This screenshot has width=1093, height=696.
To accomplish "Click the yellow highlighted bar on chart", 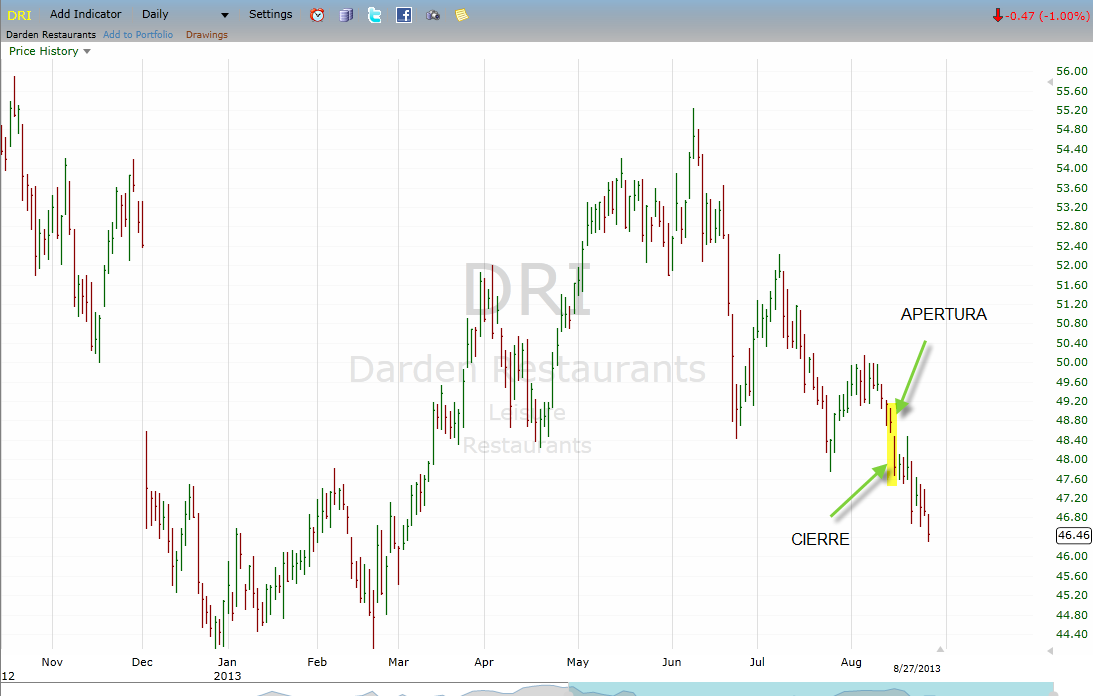I will click(893, 445).
